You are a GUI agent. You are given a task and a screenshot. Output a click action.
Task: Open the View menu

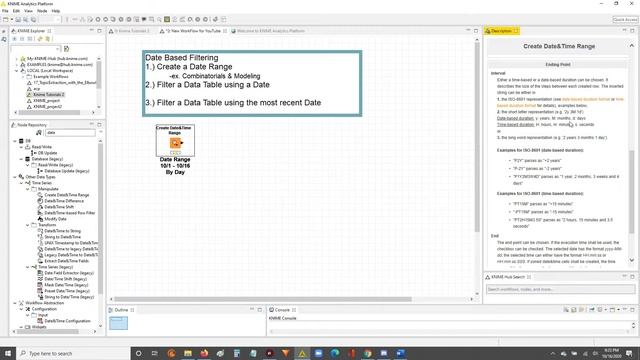tap(28, 11)
